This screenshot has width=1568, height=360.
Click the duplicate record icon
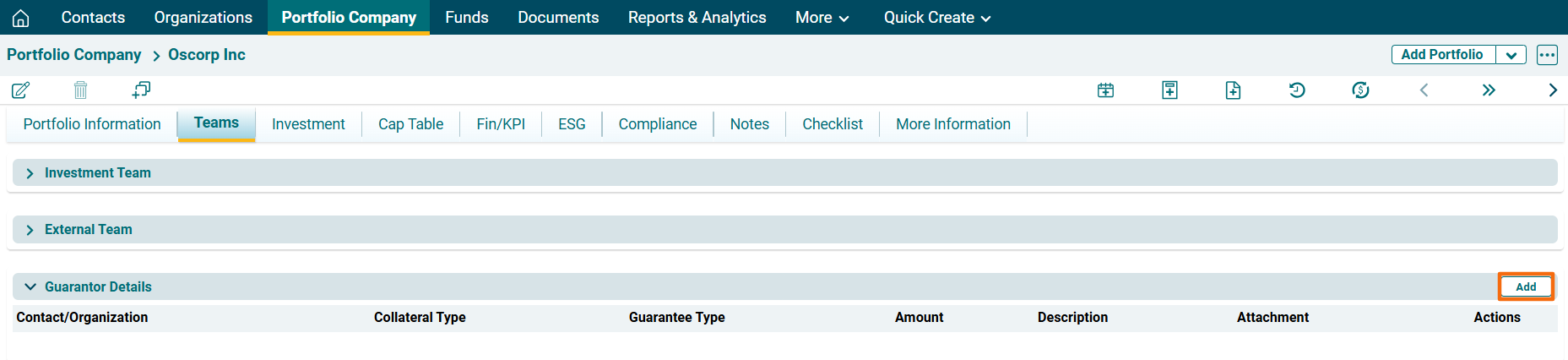tap(141, 90)
